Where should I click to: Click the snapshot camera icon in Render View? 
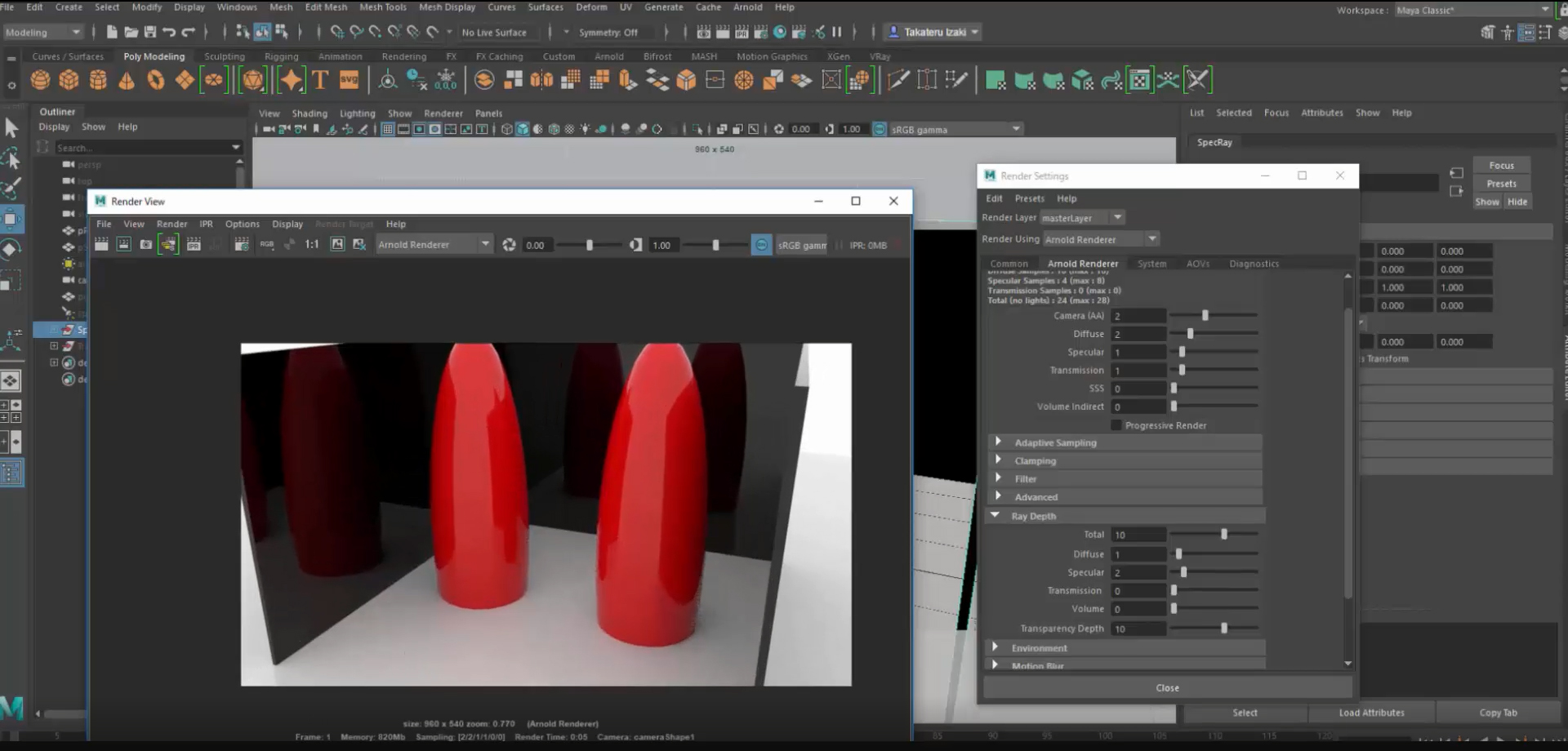[x=146, y=245]
